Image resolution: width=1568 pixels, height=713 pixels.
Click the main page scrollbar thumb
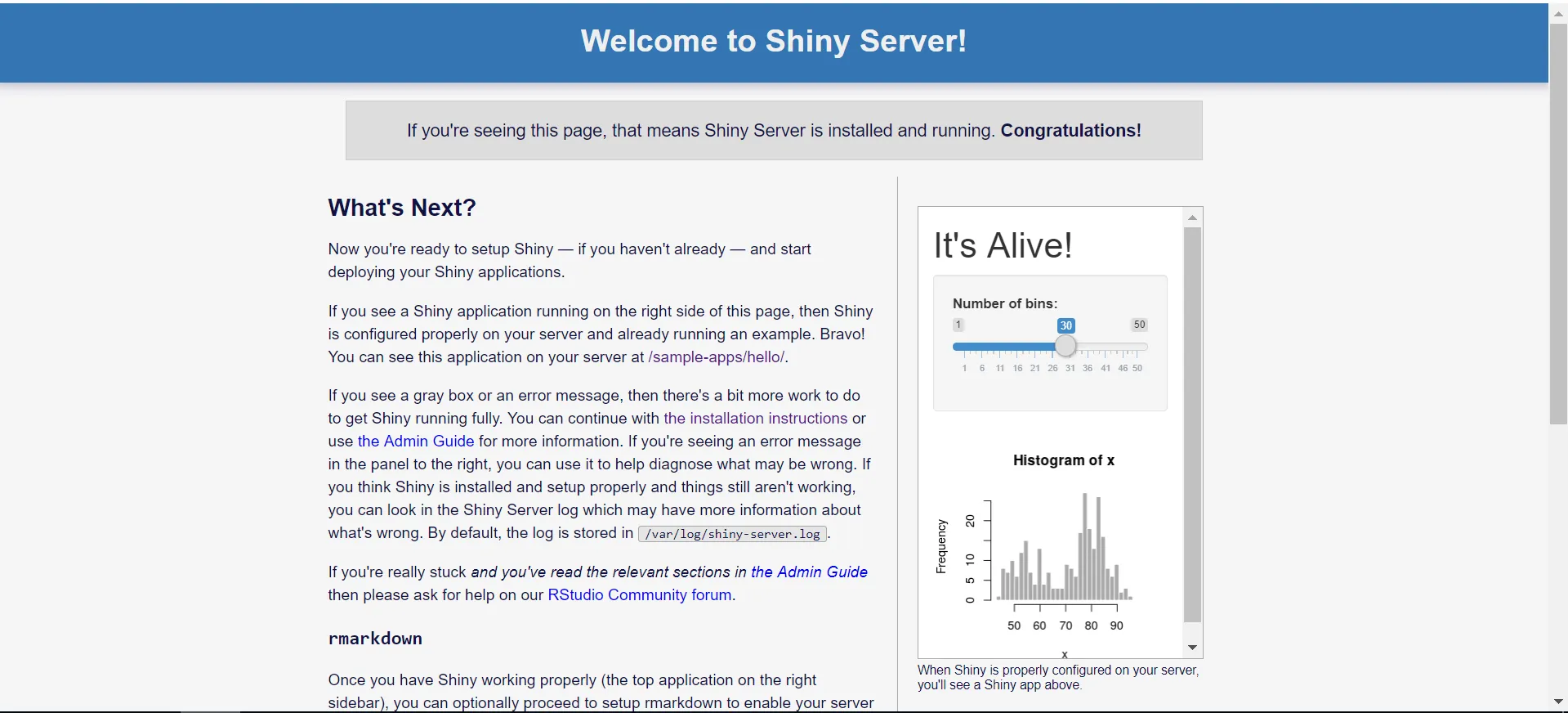click(1558, 224)
